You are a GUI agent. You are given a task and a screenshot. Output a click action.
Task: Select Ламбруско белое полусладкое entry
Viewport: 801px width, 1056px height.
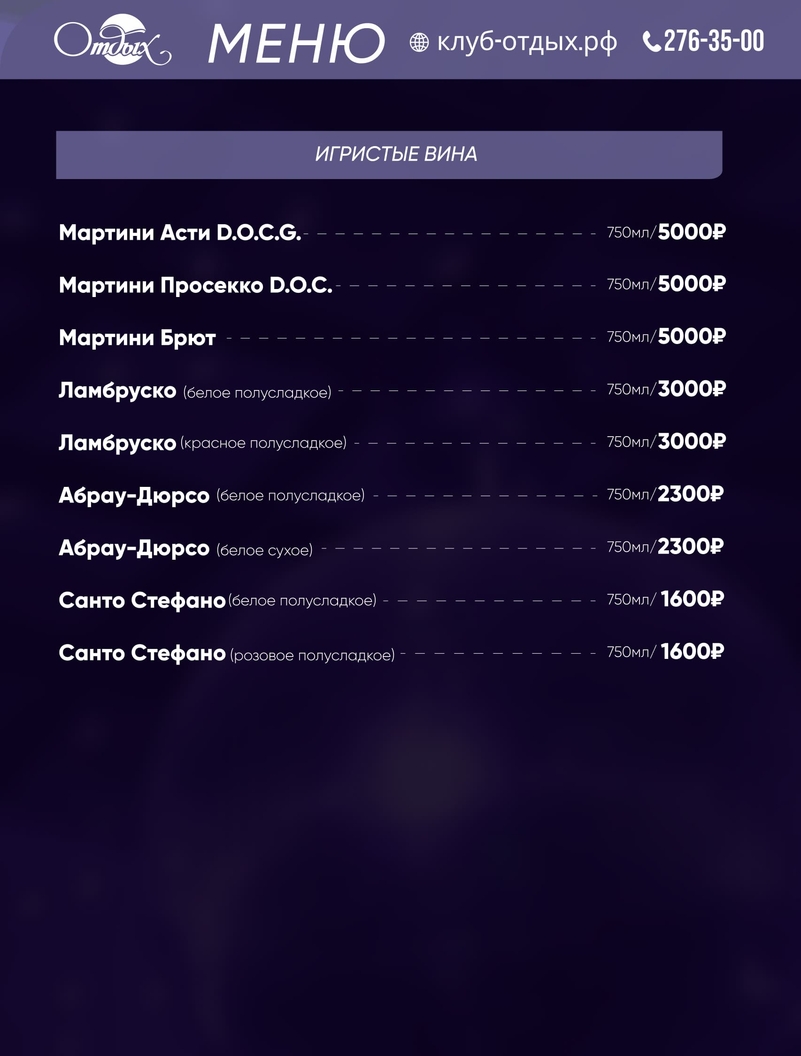pos(195,391)
